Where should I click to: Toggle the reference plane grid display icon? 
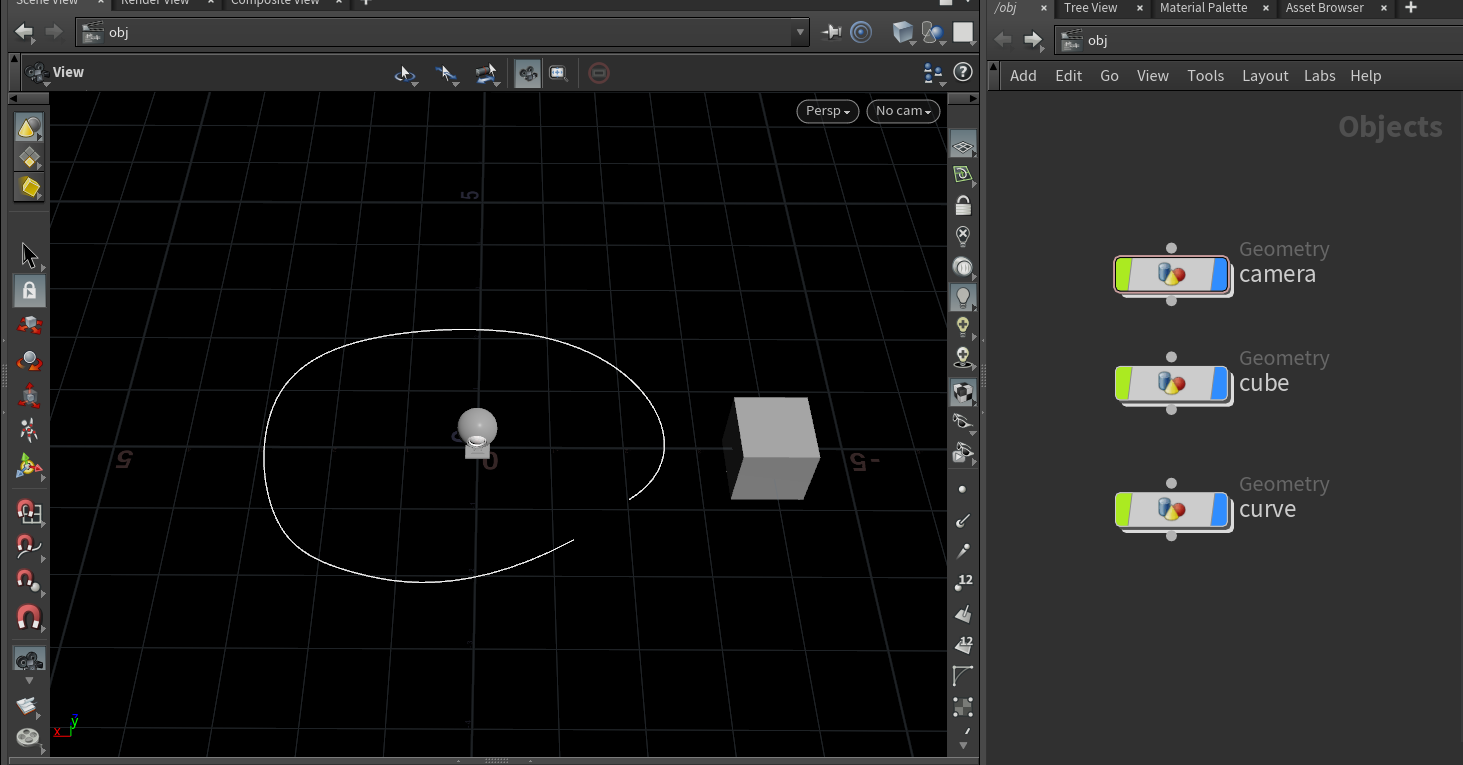pos(963,146)
